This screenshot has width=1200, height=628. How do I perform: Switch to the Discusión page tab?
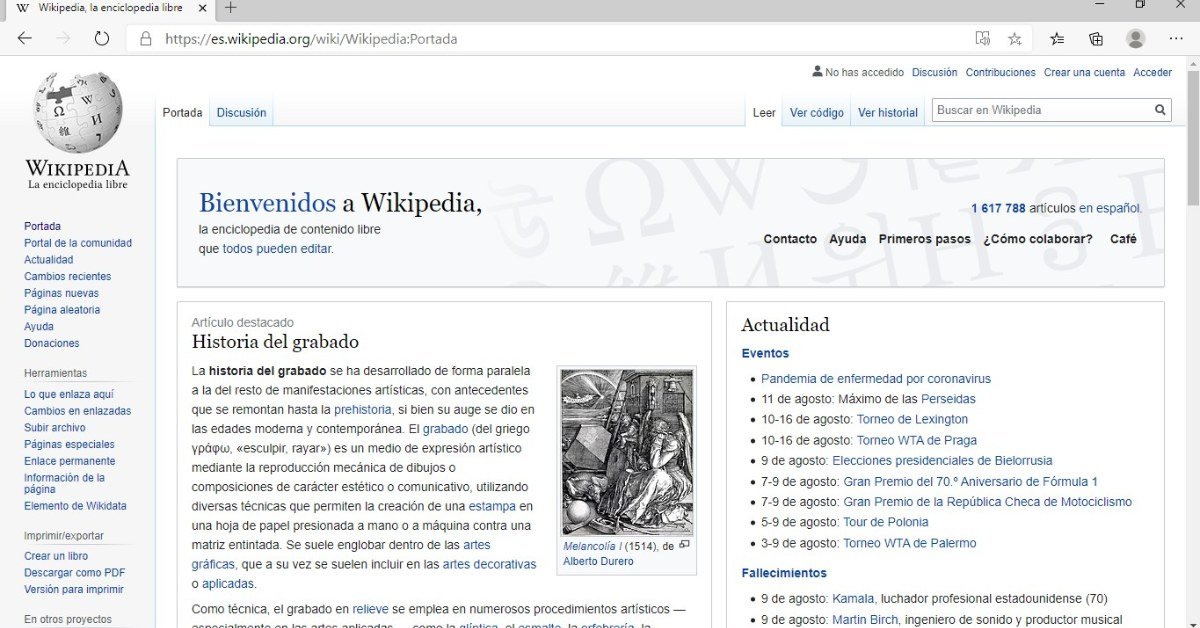coord(241,113)
